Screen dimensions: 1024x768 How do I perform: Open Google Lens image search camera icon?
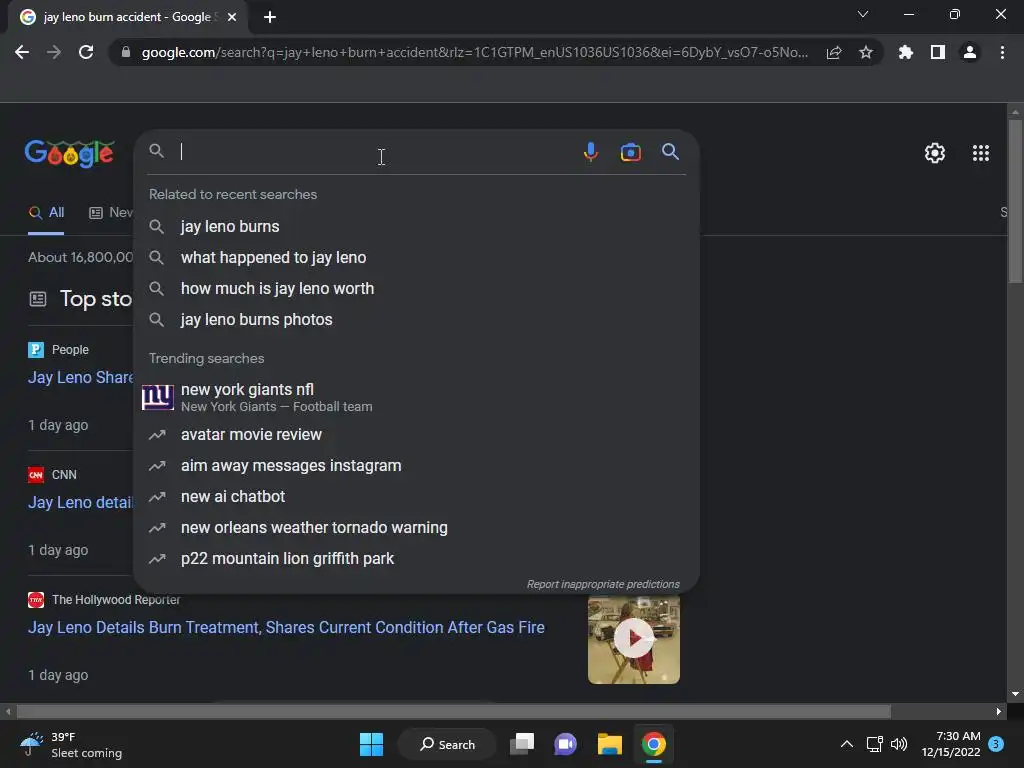630,152
